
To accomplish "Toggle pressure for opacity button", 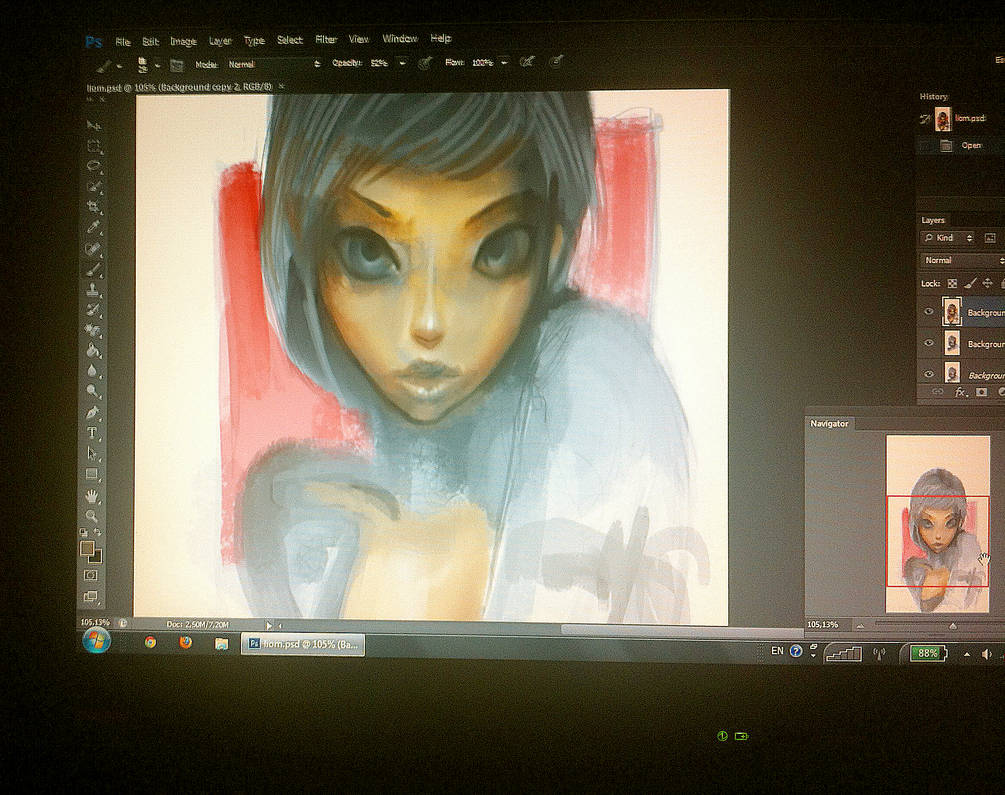I will (x=424, y=63).
